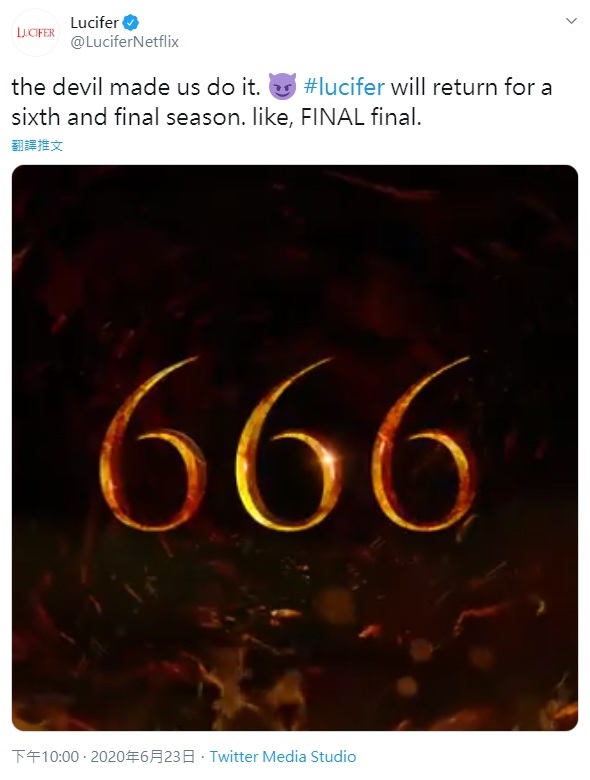590x780 pixels.
Task: Click the 2020年6月23日 date in the timestamp
Action: coord(142,757)
